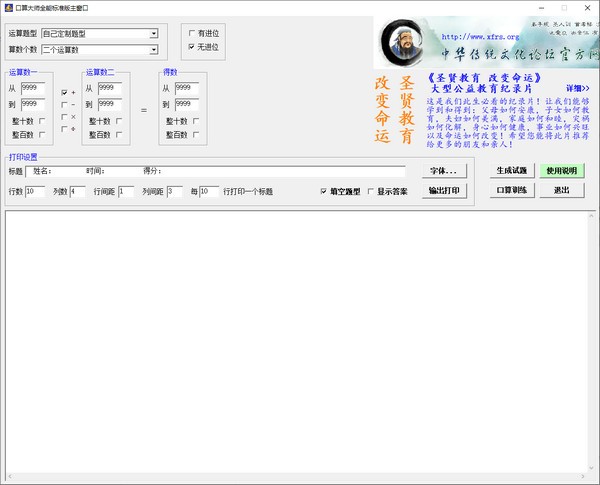Viewport: 600px width, 485px height.
Task: Enable the multiplication (×) operator checkbox
Action: (64, 116)
